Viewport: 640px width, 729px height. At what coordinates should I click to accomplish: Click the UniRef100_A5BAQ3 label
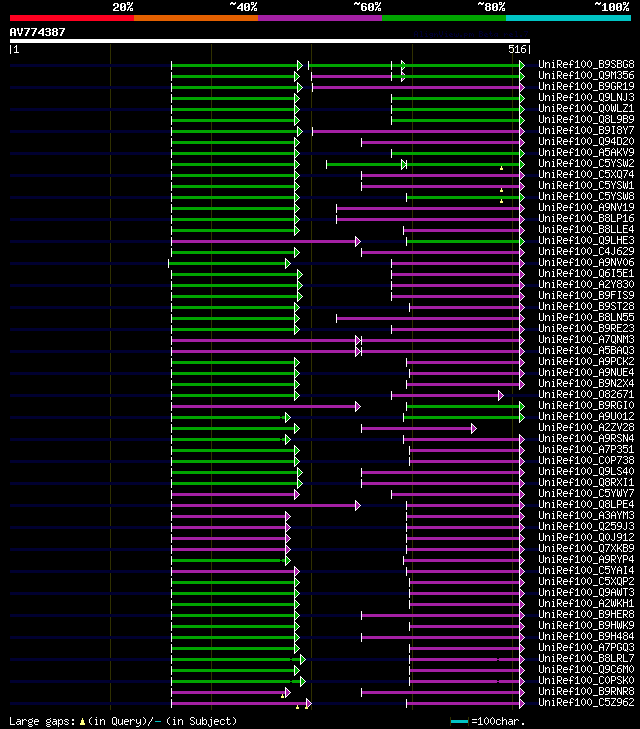coord(586,350)
